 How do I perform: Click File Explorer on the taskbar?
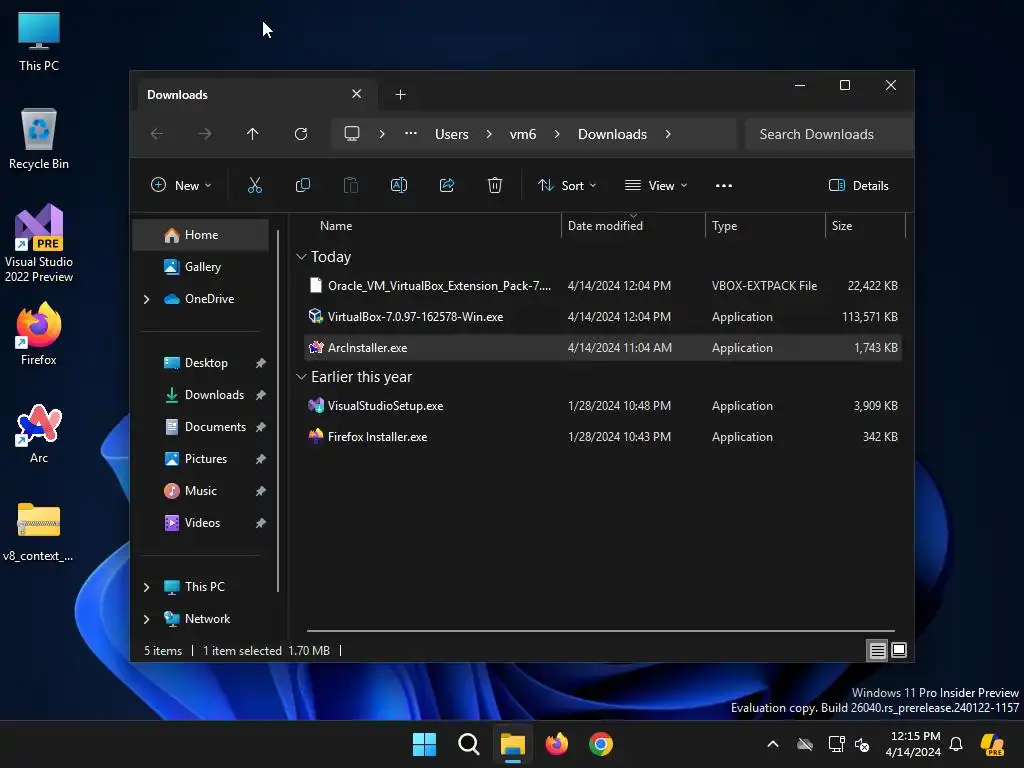513,744
